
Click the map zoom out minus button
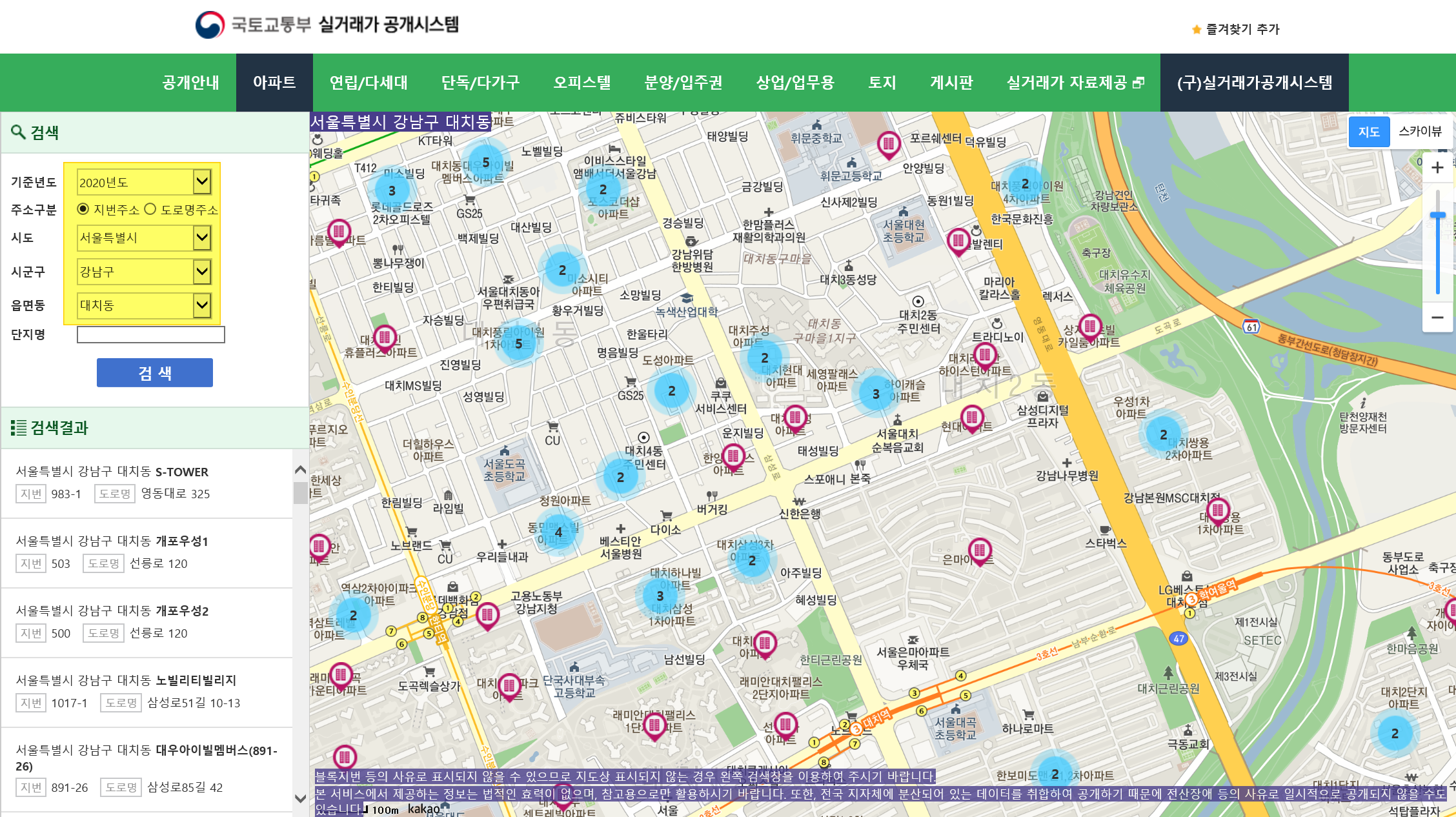[1437, 318]
